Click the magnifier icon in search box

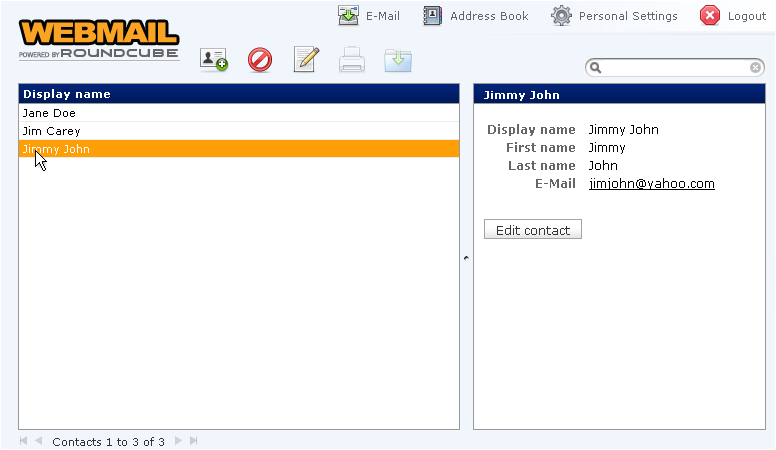[x=596, y=68]
